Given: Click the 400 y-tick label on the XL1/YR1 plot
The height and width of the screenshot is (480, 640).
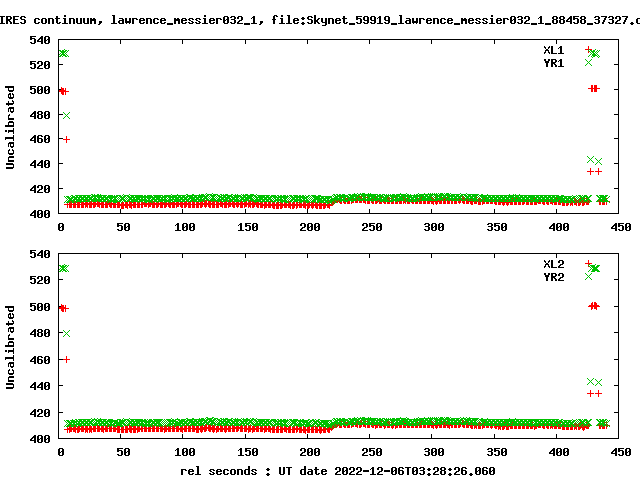Looking at the screenshot, I should pos(40,214).
